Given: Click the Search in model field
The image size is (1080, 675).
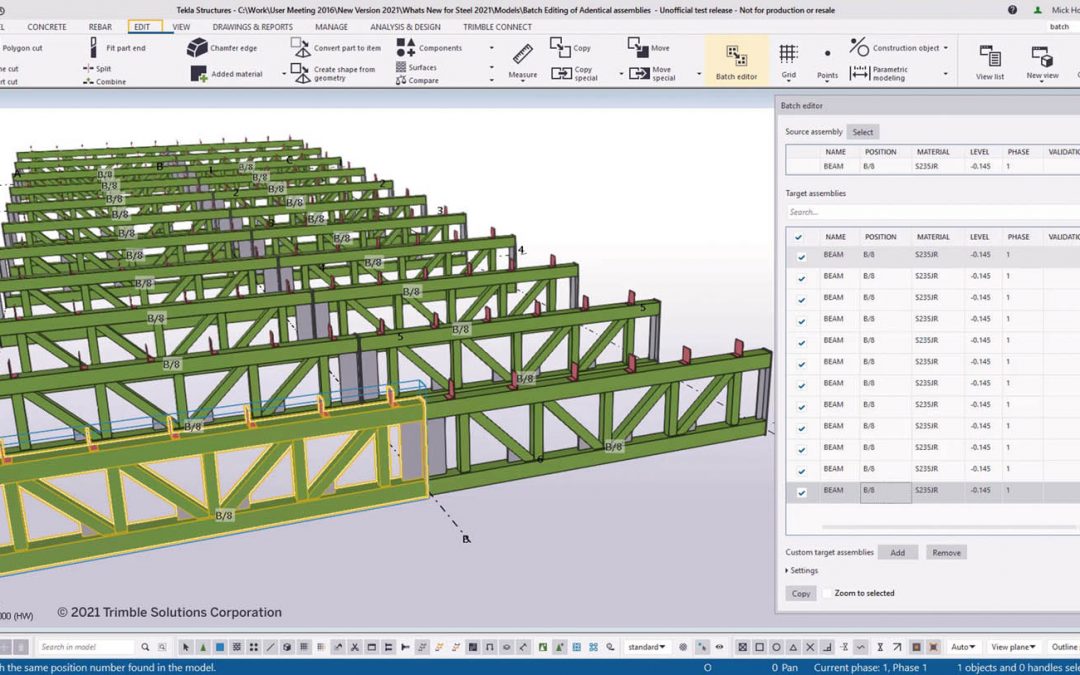Looking at the screenshot, I should coord(85,647).
